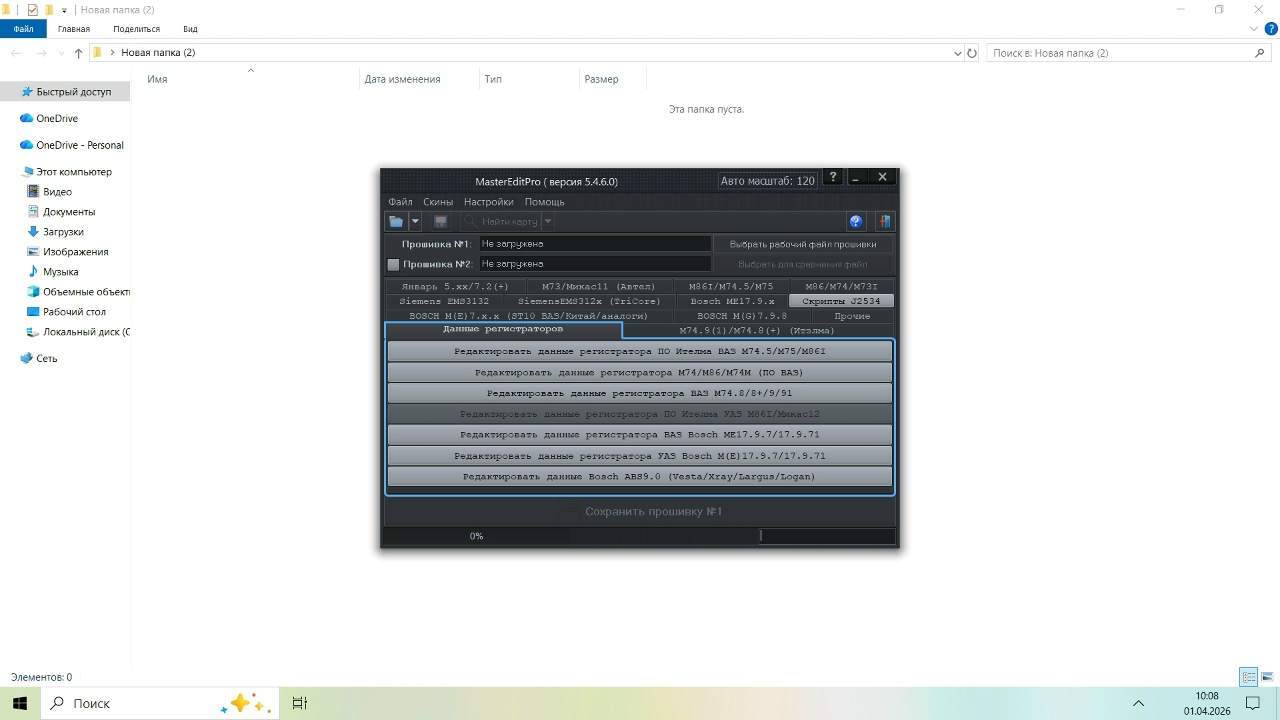Click the up arrow in Explorer navigation bar
The height and width of the screenshot is (720, 1280).
[x=78, y=53]
